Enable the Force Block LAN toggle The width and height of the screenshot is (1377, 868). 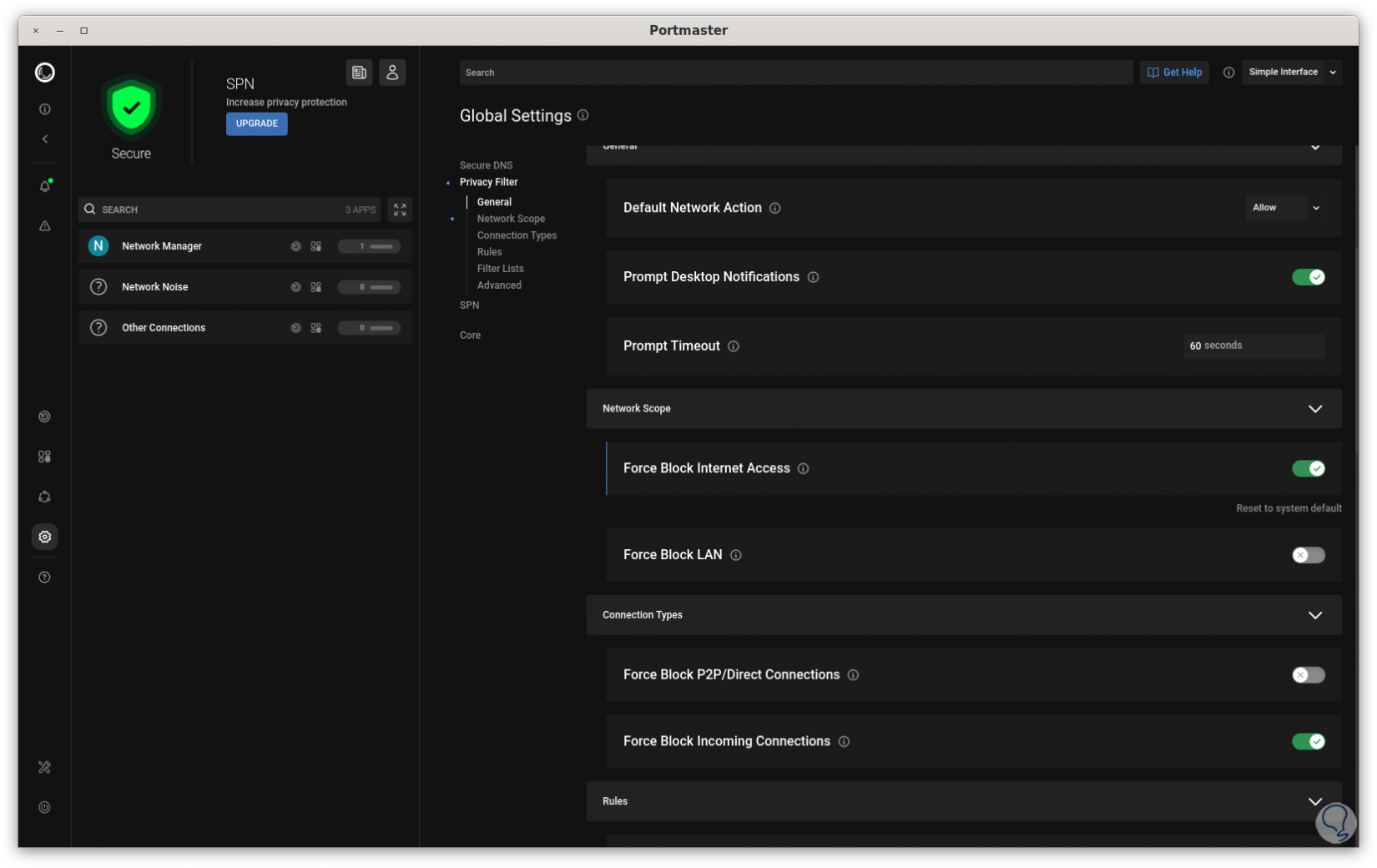1309,555
